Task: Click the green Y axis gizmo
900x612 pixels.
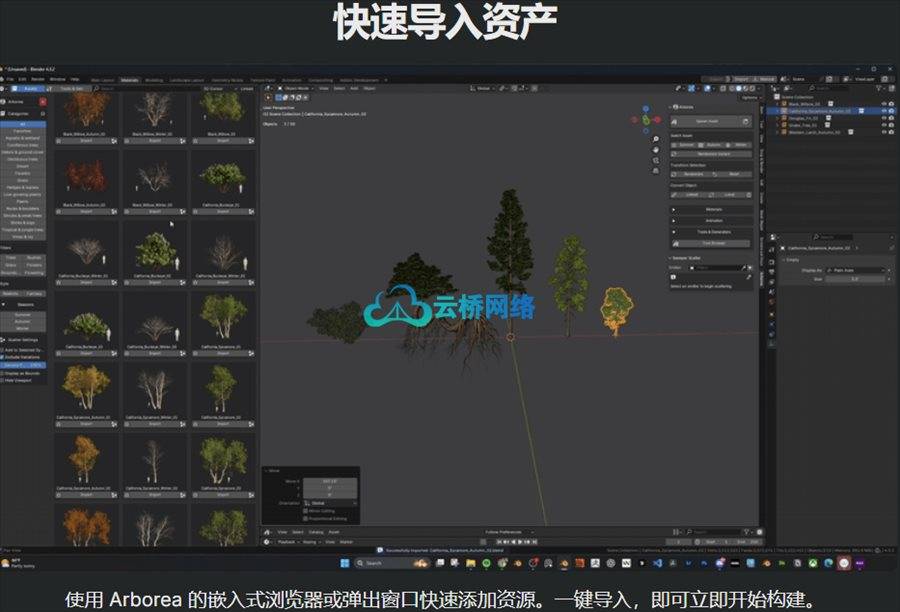Action: coord(646,121)
